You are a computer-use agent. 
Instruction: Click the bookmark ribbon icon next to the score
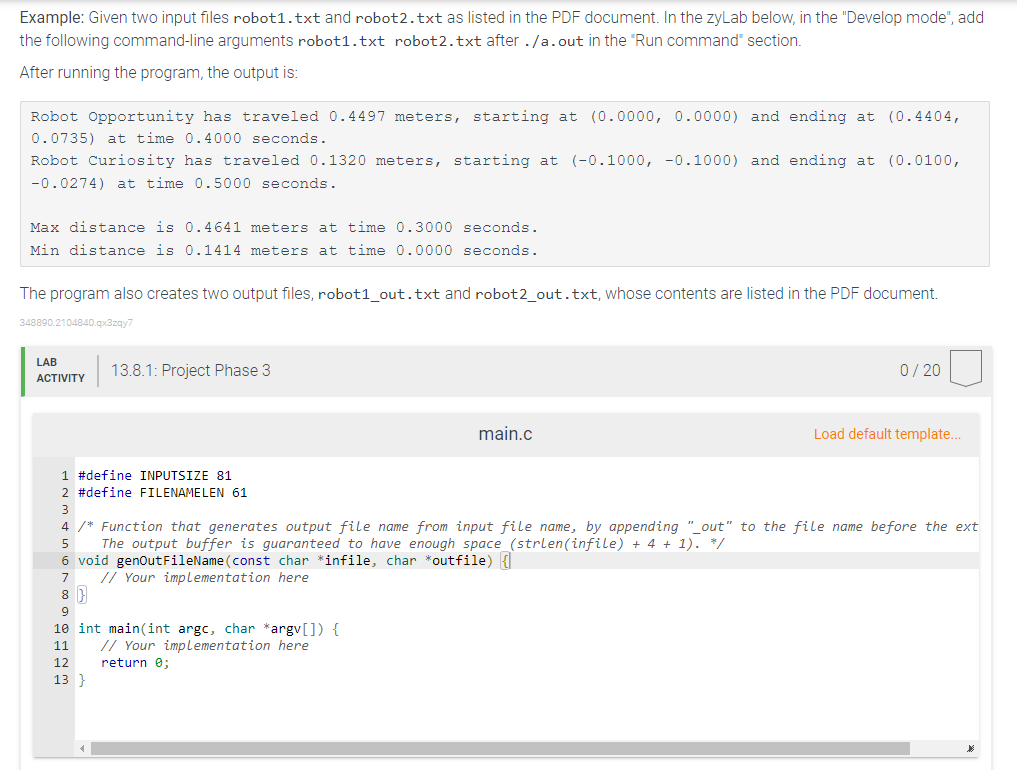(x=963, y=369)
